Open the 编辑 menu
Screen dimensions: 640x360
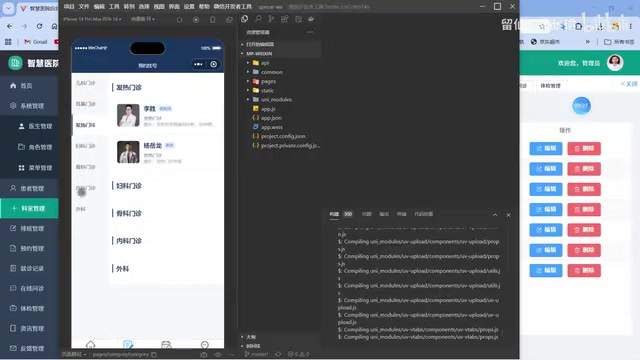(x=99, y=7)
